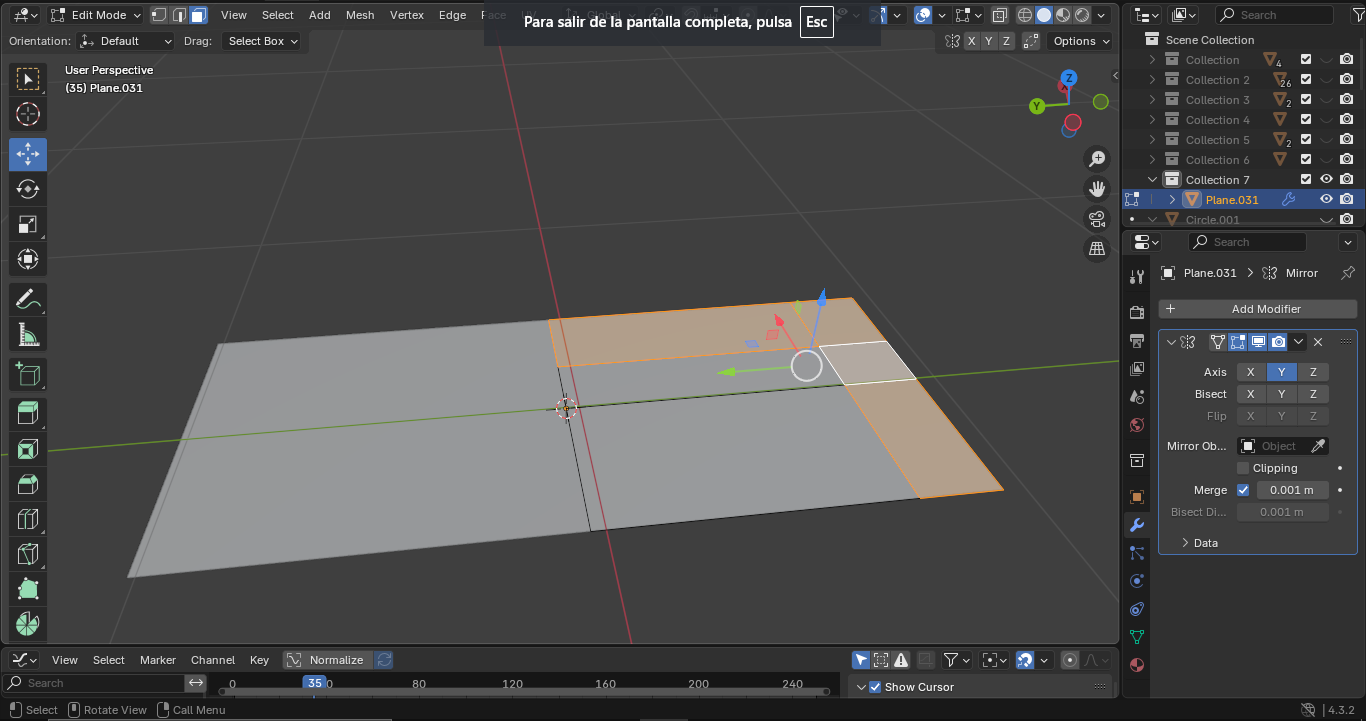Viewport: 1366px width, 721px height.
Task: Pick the Rotate tool
Action: coord(28,189)
